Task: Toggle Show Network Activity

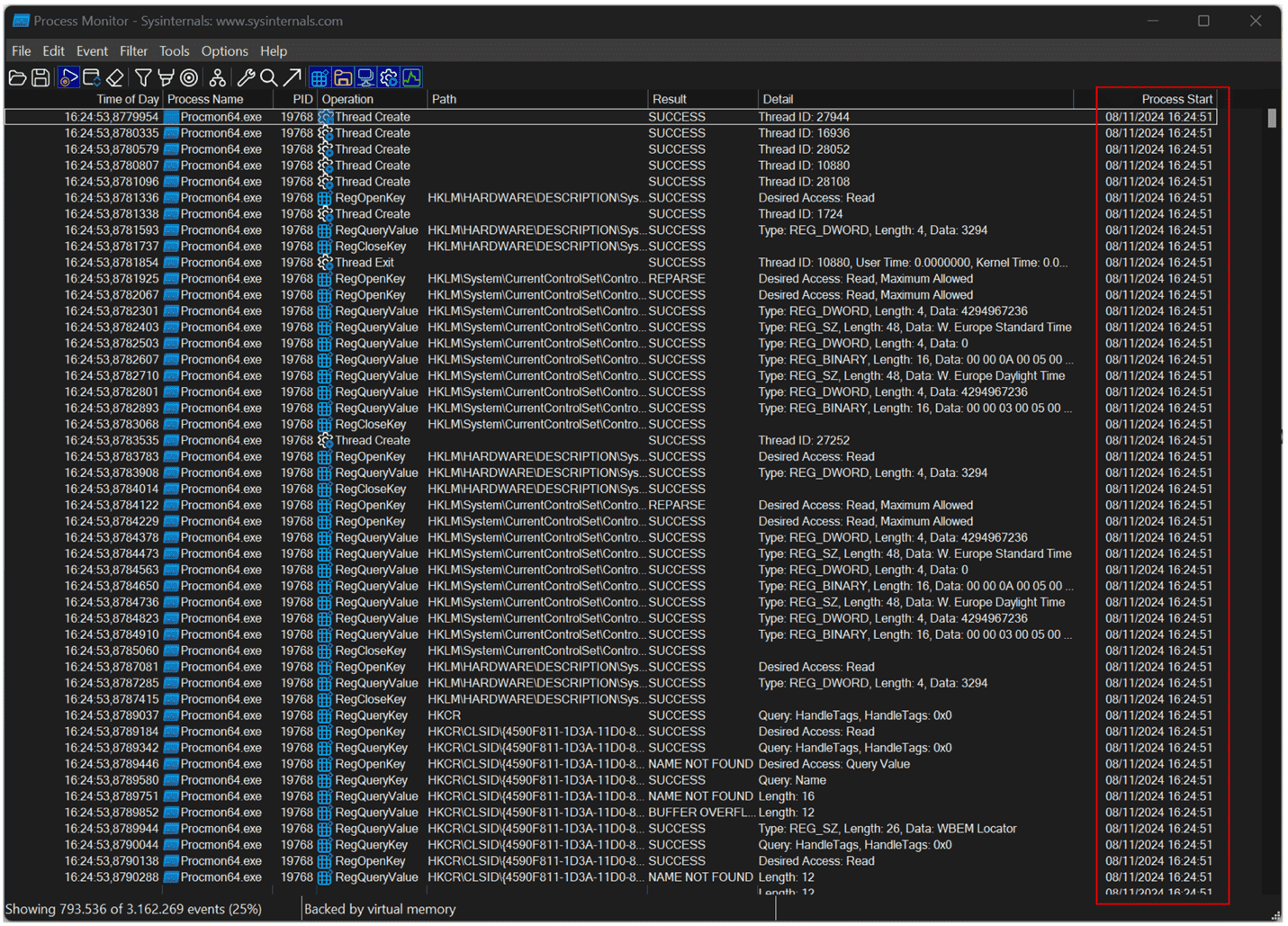Action: [365, 78]
